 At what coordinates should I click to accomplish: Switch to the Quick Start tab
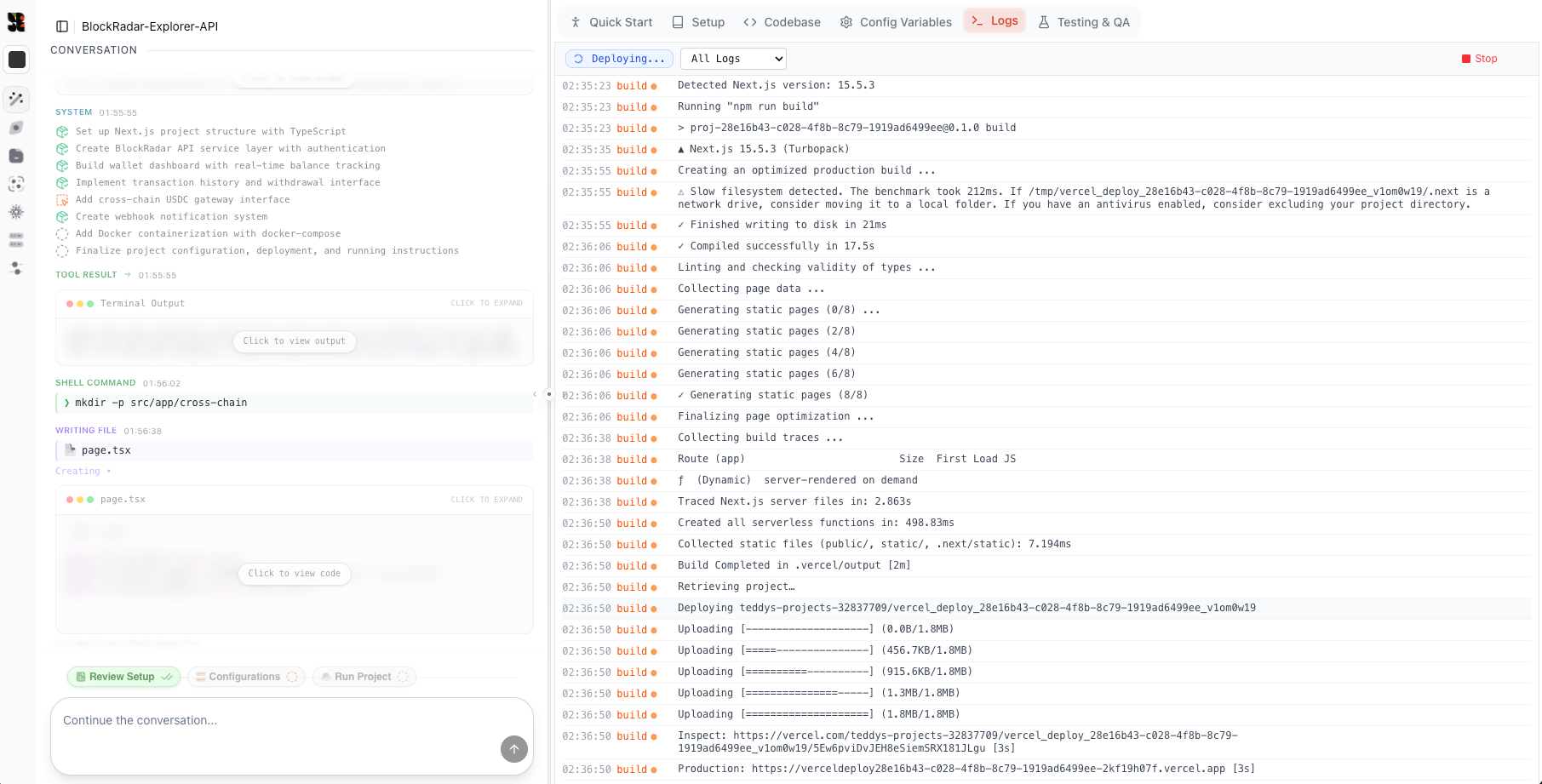[x=611, y=22]
